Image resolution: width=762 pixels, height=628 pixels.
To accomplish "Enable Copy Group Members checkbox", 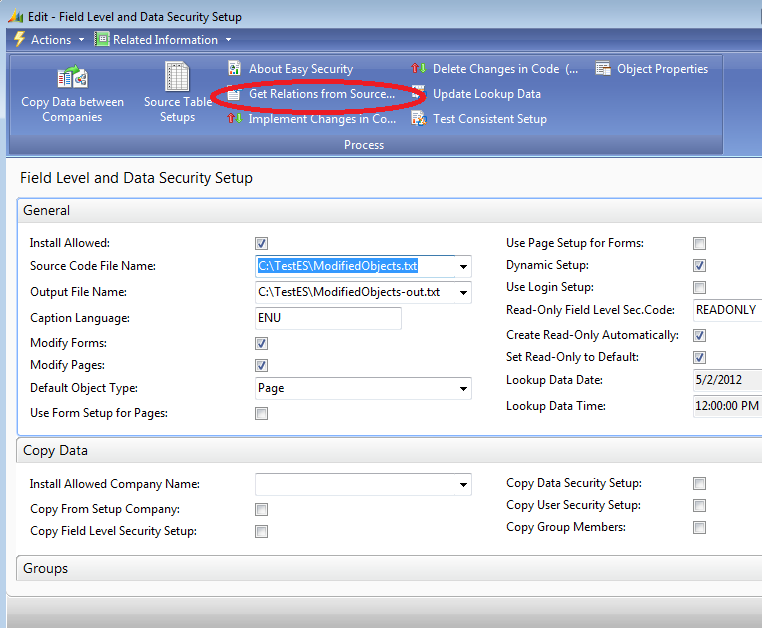I will click(700, 528).
